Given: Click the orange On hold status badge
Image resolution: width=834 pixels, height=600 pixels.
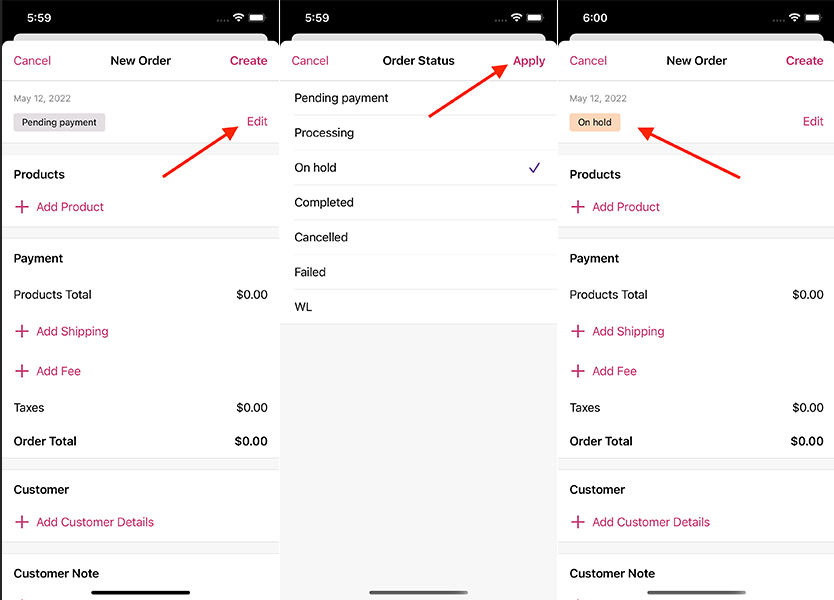Looking at the screenshot, I should coord(595,123).
